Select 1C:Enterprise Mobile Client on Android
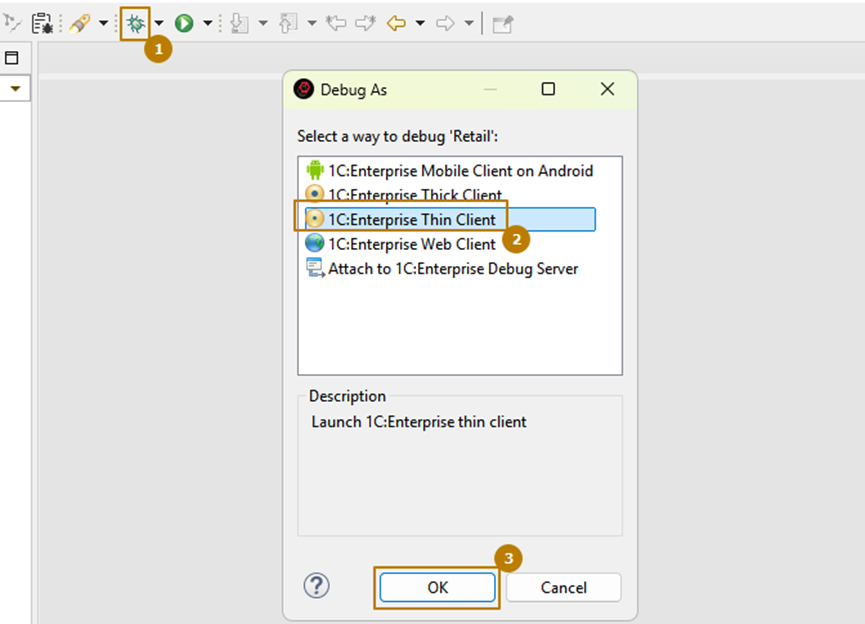The image size is (865, 624). (460, 171)
